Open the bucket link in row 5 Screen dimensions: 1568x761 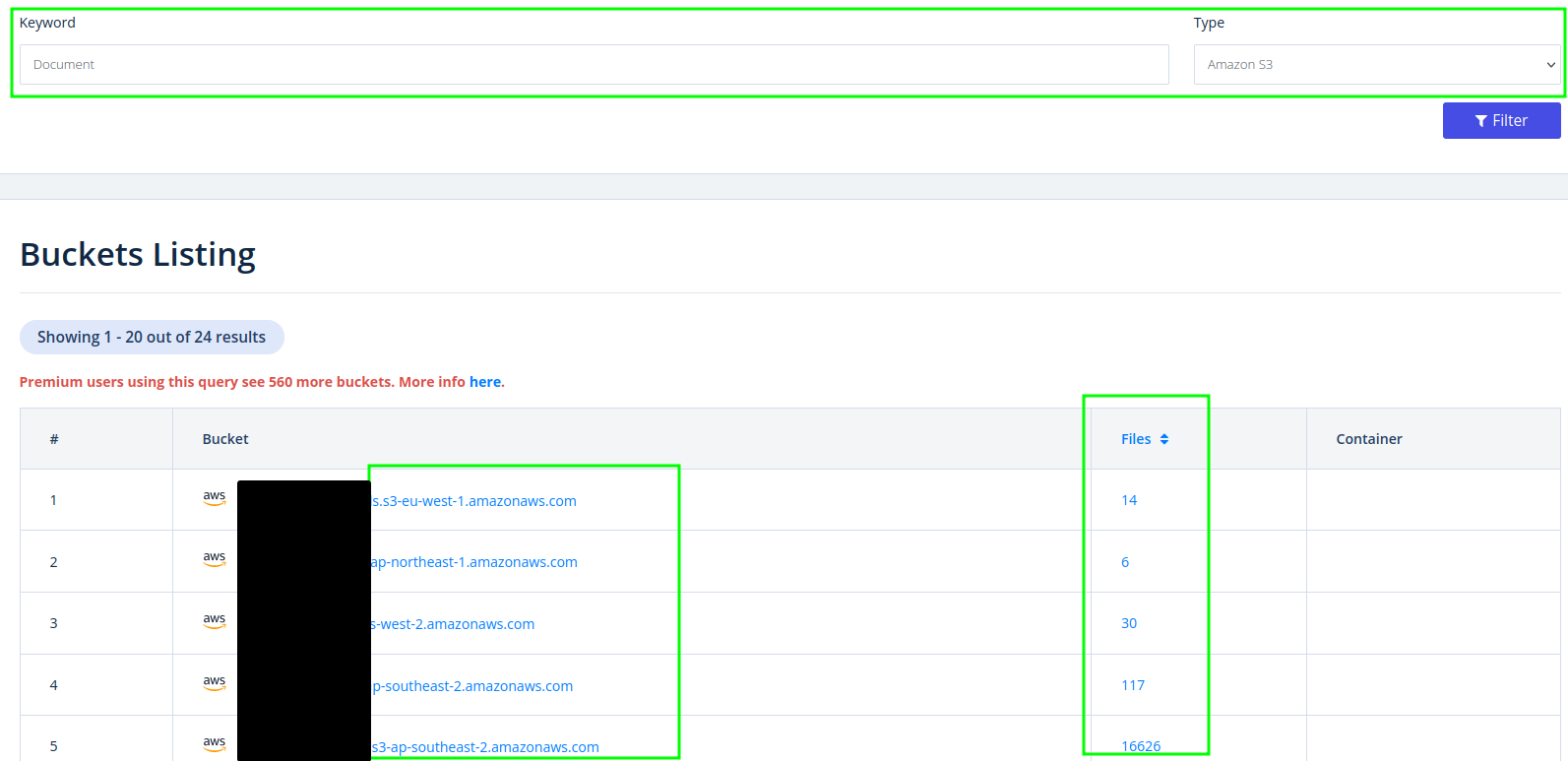click(485, 747)
